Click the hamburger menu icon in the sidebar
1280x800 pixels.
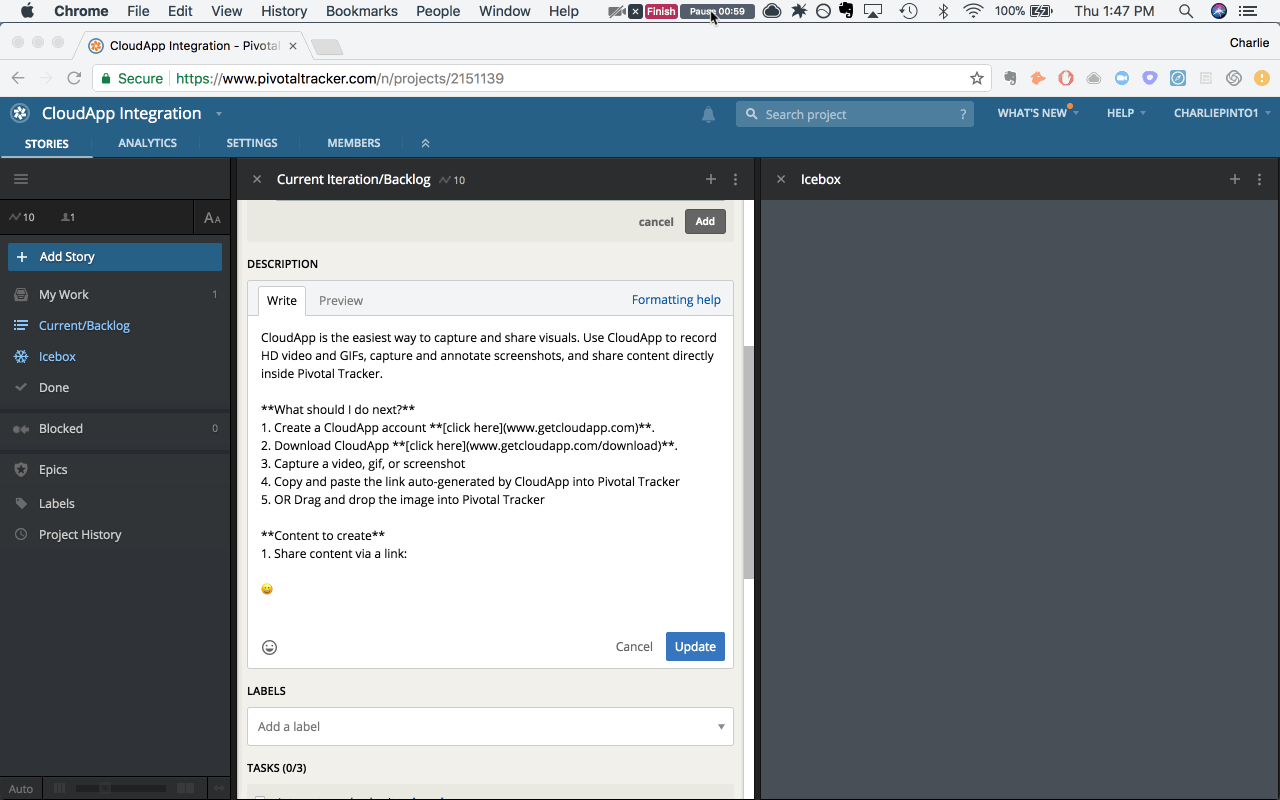point(21,179)
